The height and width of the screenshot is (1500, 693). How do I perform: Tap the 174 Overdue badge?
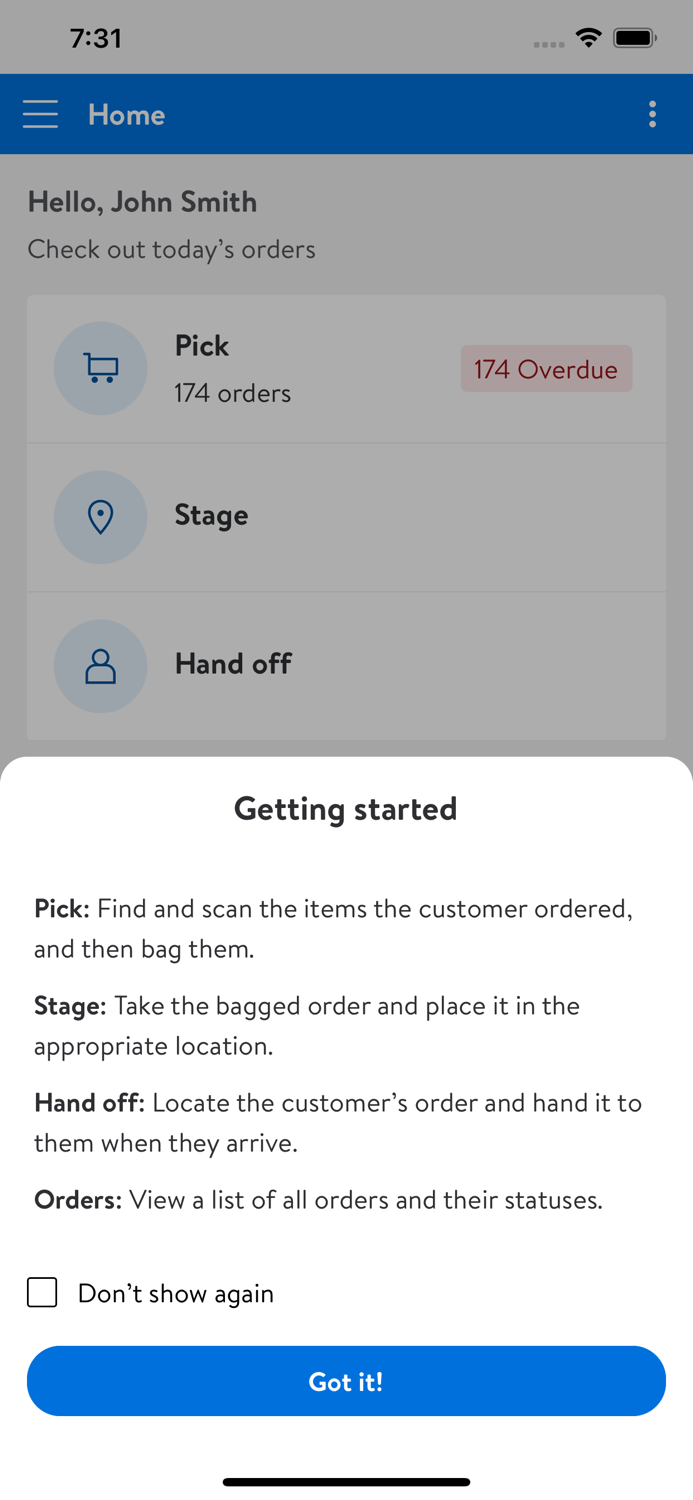coord(546,368)
